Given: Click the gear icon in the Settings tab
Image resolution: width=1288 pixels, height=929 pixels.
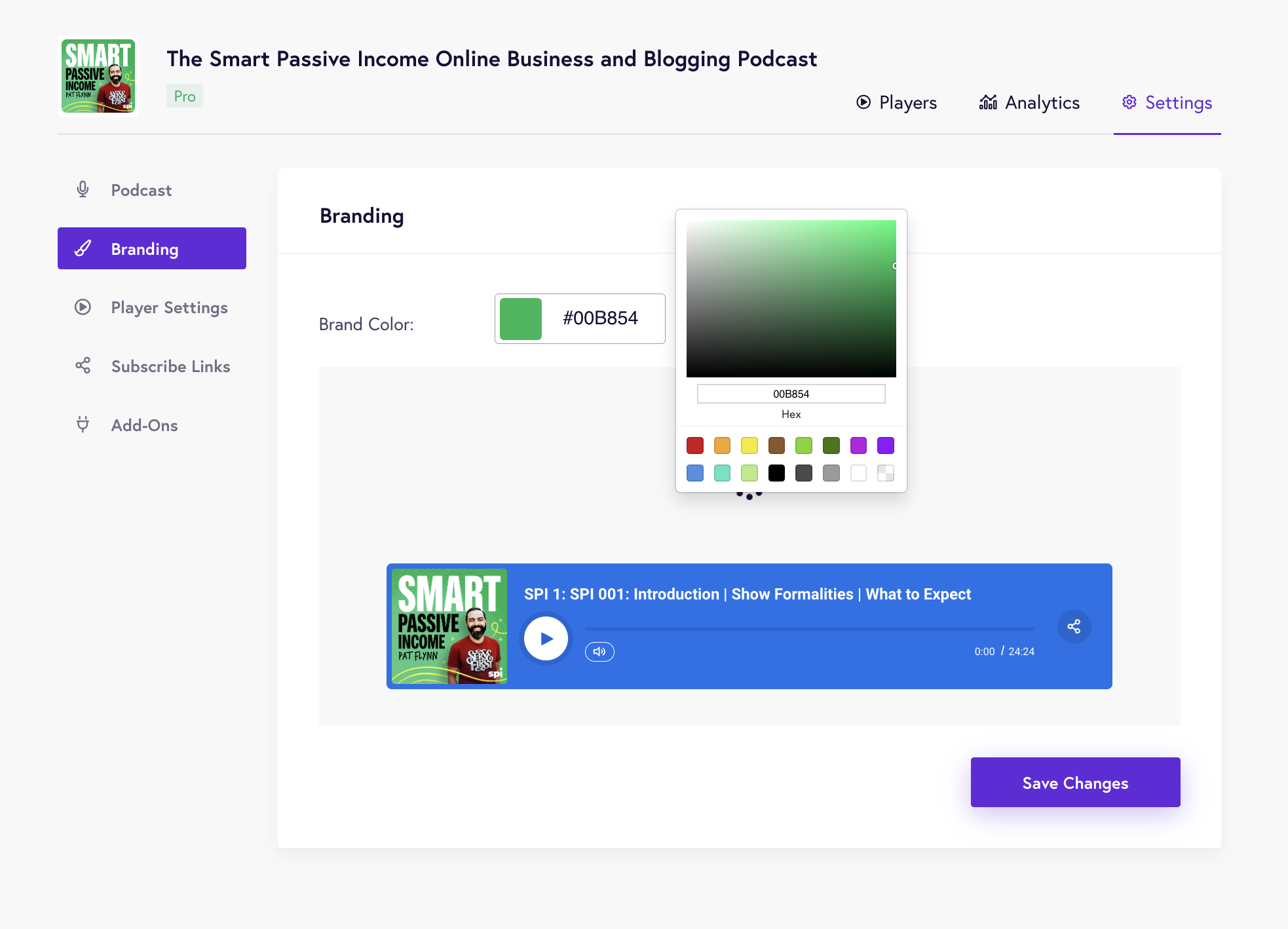Looking at the screenshot, I should (1129, 102).
